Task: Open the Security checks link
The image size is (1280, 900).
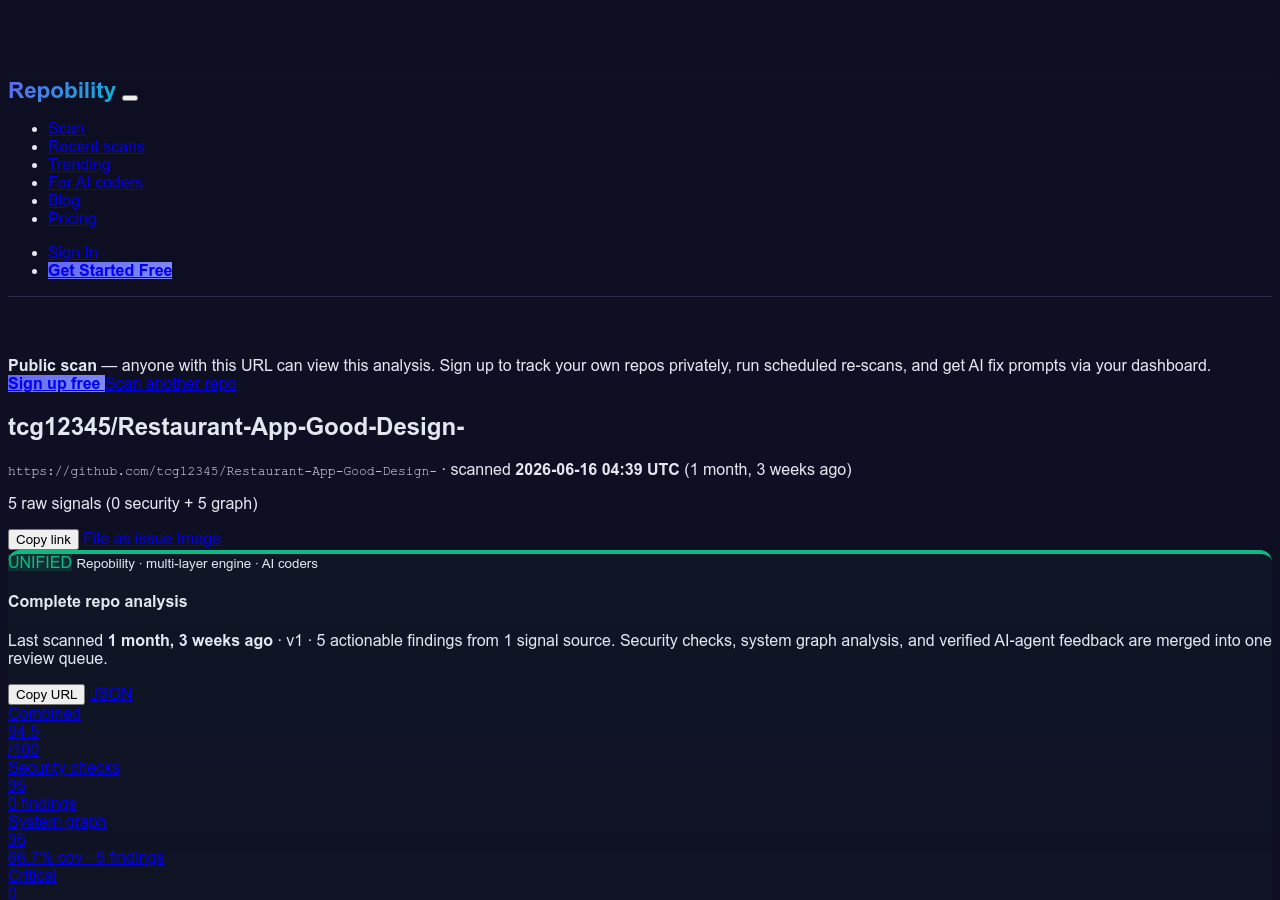Action: tap(64, 767)
